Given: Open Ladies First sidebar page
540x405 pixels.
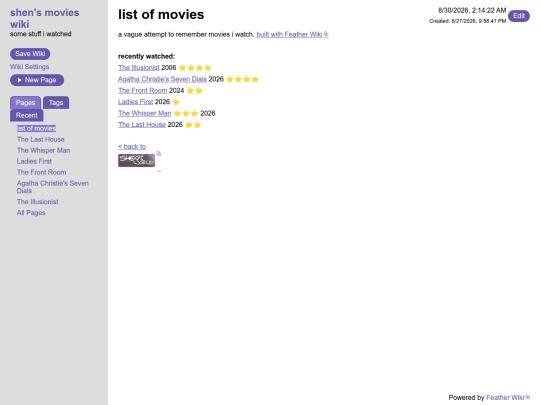Looking at the screenshot, I should (x=34, y=161).
